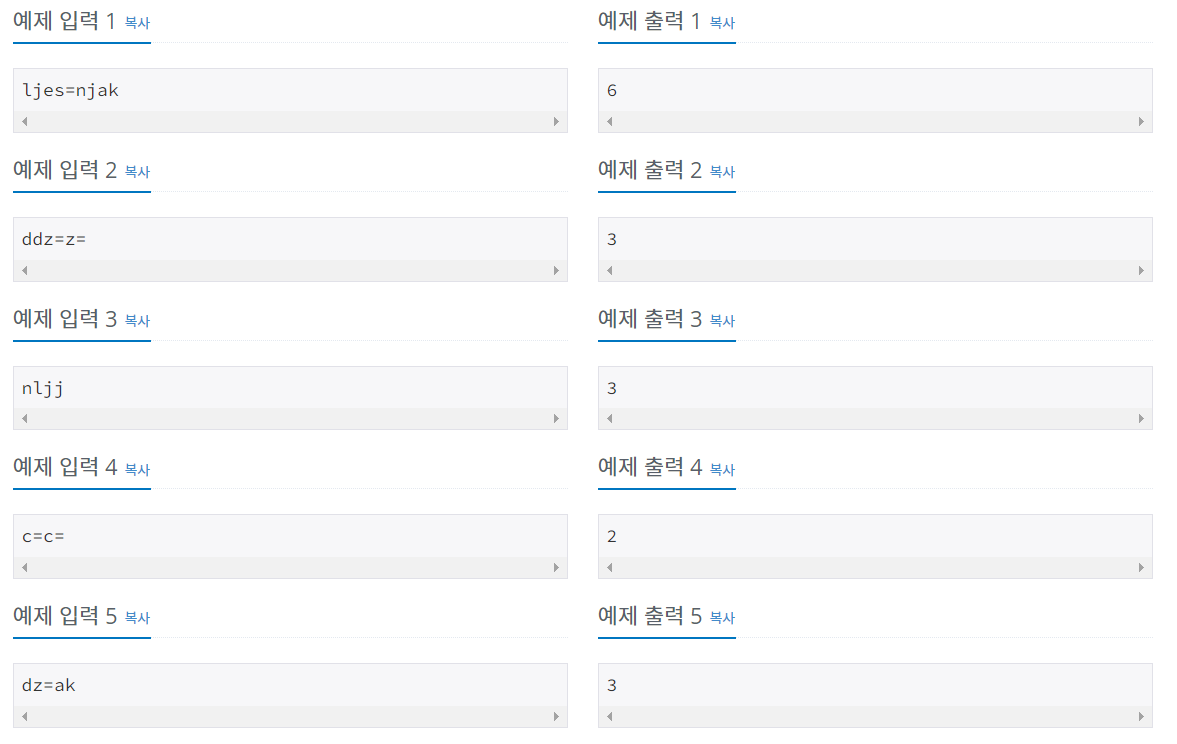This screenshot has height=744, width=1177.
Task: Select the output value 6 in sample output 1
Action: click(x=611, y=90)
